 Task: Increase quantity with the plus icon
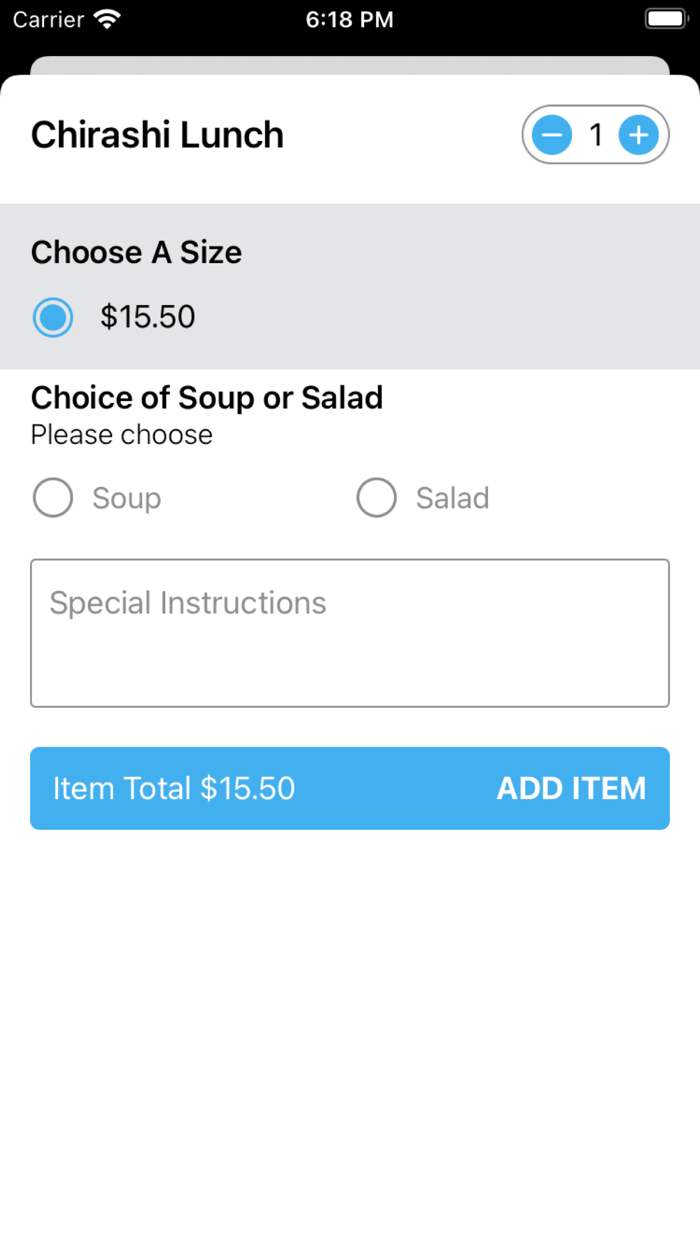pos(638,135)
